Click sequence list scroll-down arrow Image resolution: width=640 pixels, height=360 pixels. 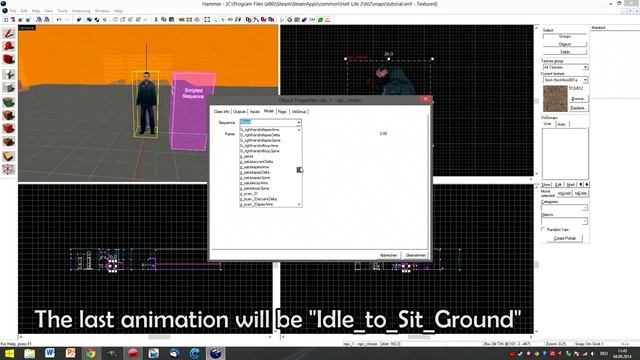[x=299, y=204]
